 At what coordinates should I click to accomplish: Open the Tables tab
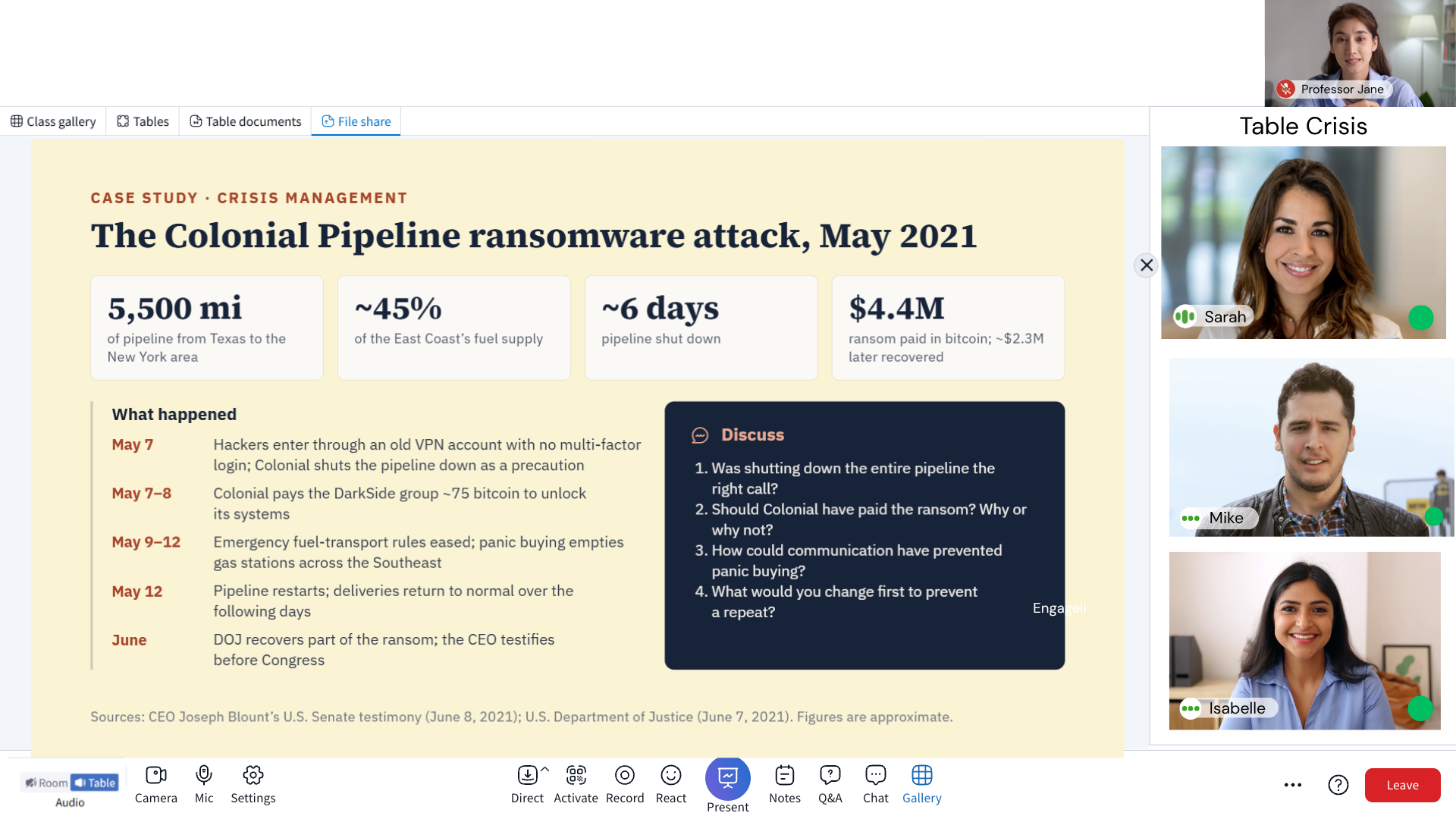coord(143,121)
